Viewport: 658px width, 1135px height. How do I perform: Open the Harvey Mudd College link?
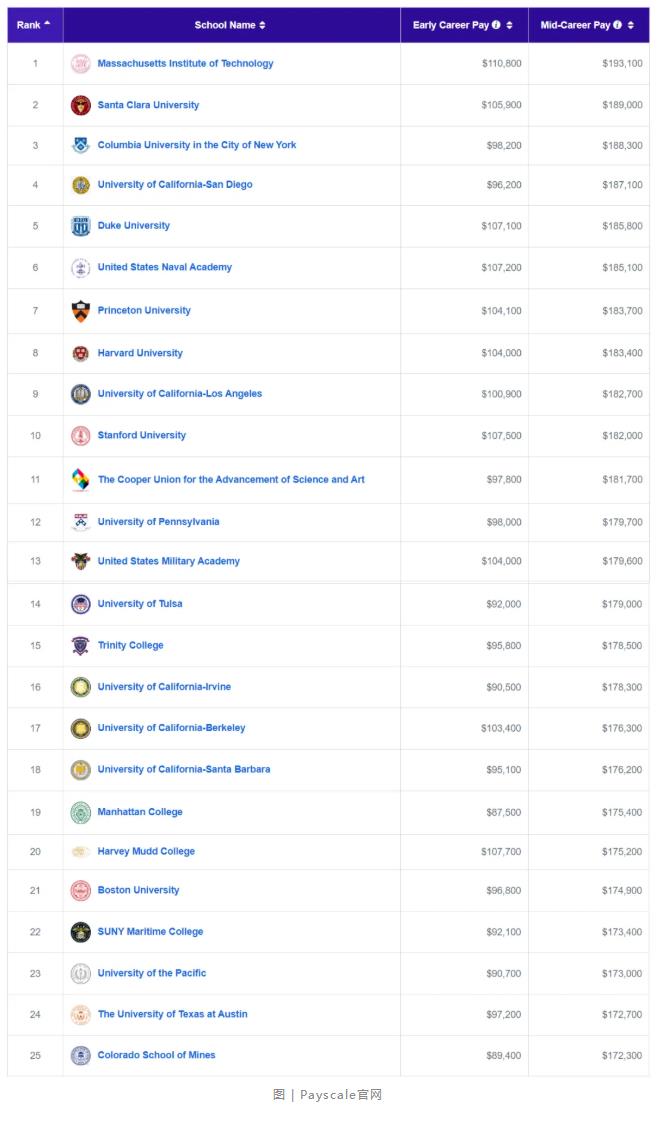pyautogui.click(x=146, y=851)
